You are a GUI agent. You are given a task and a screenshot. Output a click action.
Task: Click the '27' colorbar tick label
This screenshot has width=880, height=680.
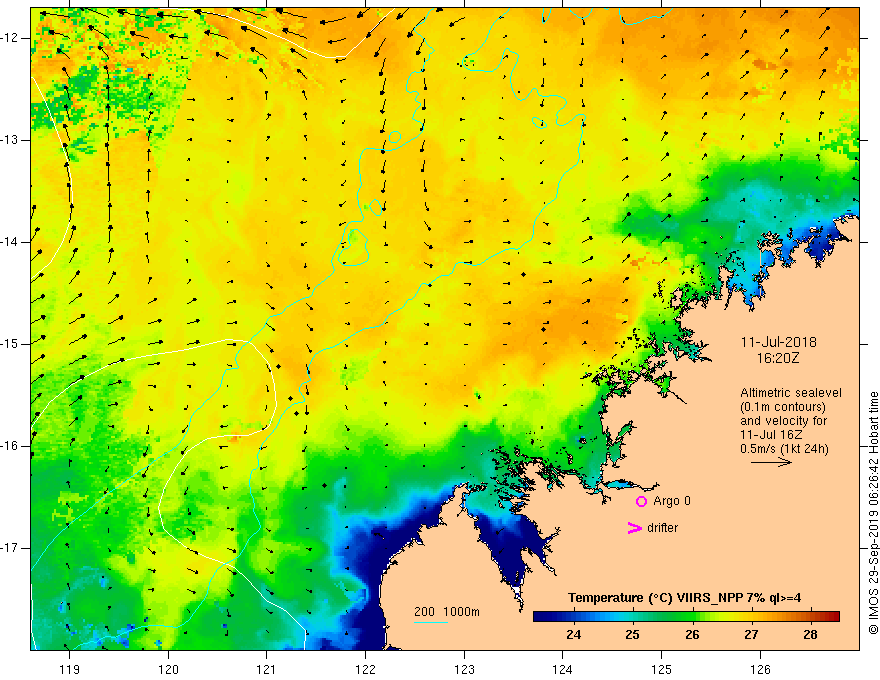tap(751, 635)
